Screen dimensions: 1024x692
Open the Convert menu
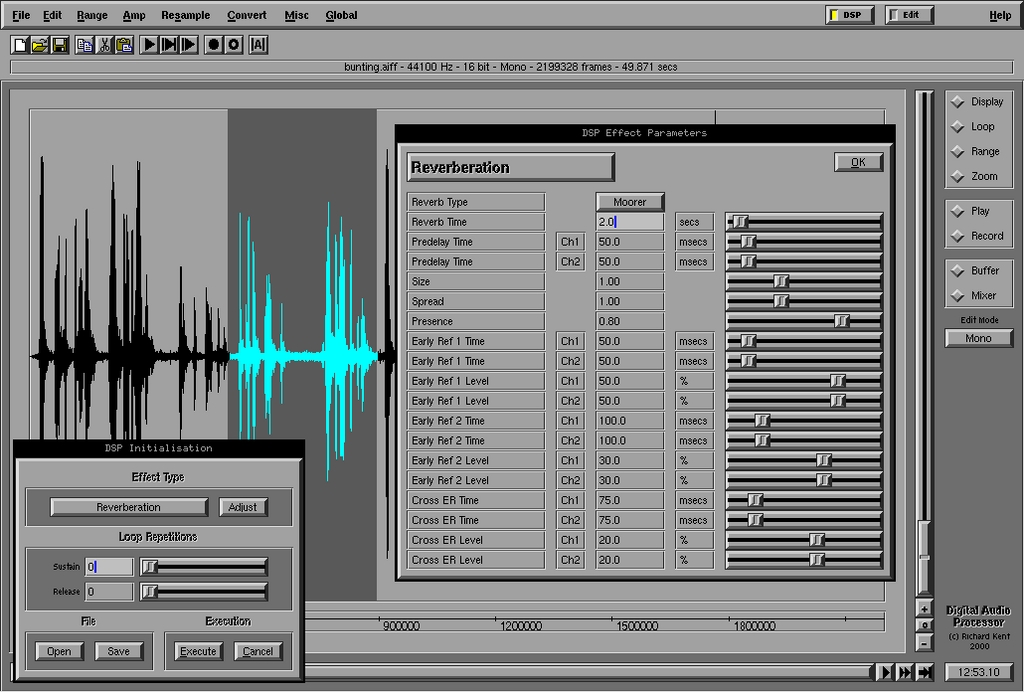point(246,16)
